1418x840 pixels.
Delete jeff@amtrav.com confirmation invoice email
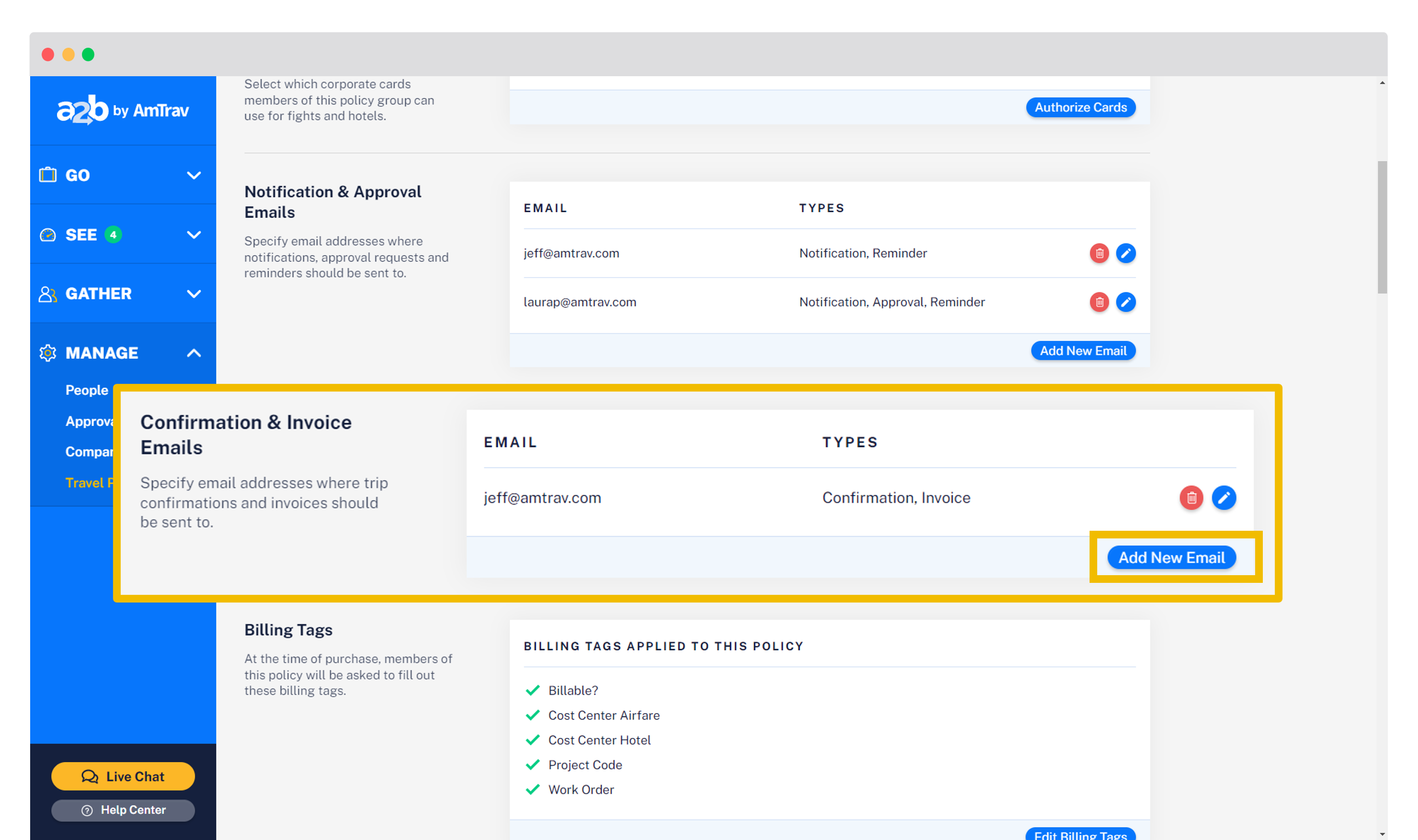click(1191, 497)
